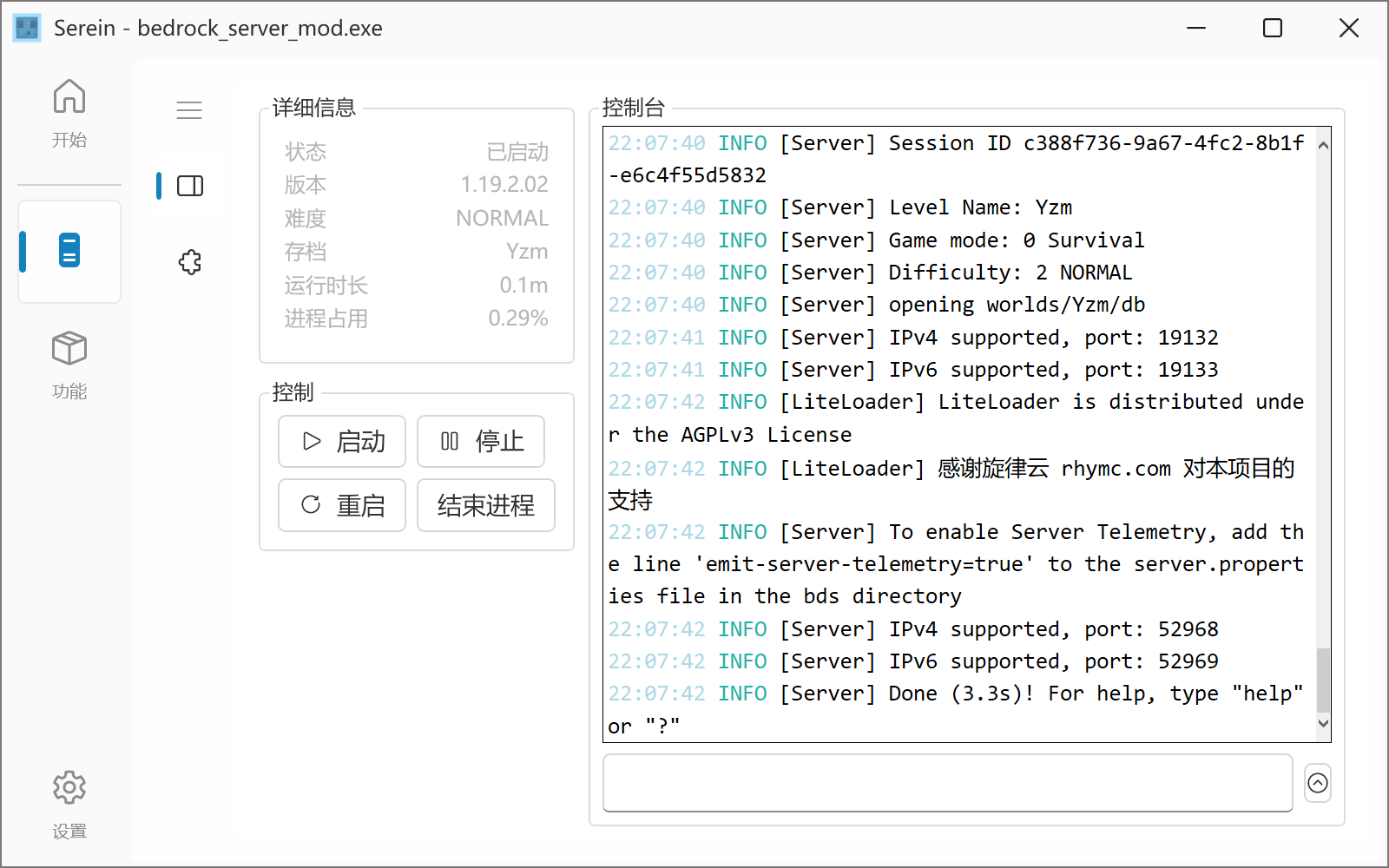The height and width of the screenshot is (868, 1389).
Task: Click the log line with IPv4 port 19132
Action: pos(913,337)
